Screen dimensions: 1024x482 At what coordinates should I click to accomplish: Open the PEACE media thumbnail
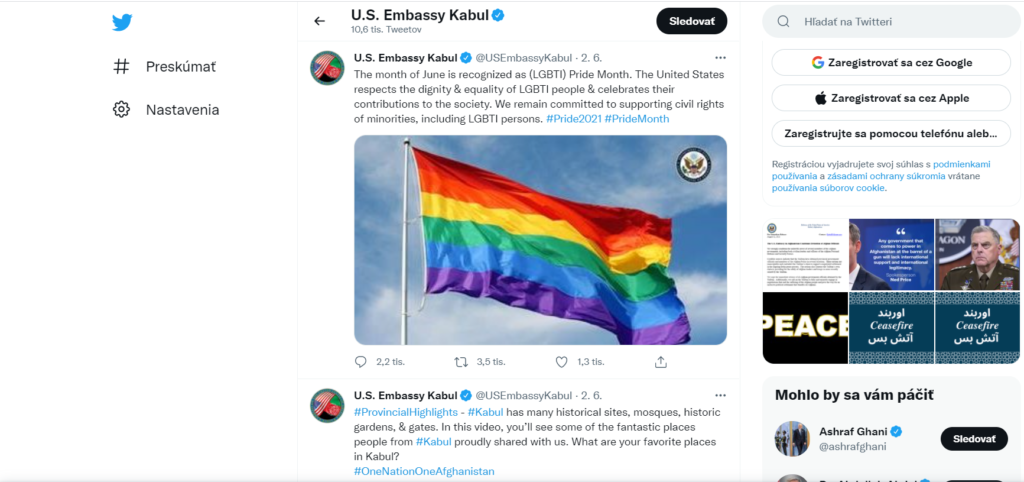pos(805,327)
